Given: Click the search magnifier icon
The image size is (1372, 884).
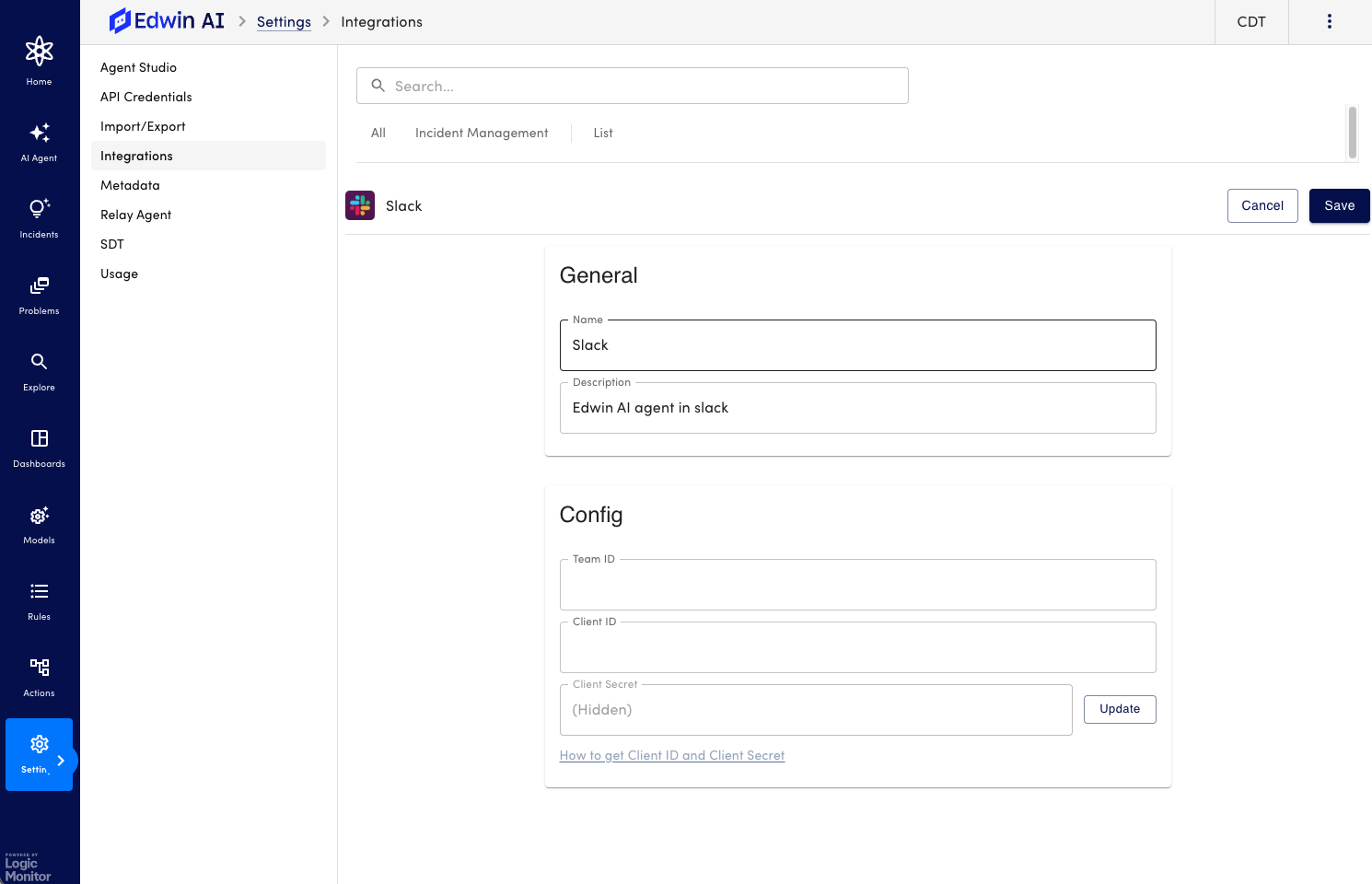Looking at the screenshot, I should (x=378, y=86).
